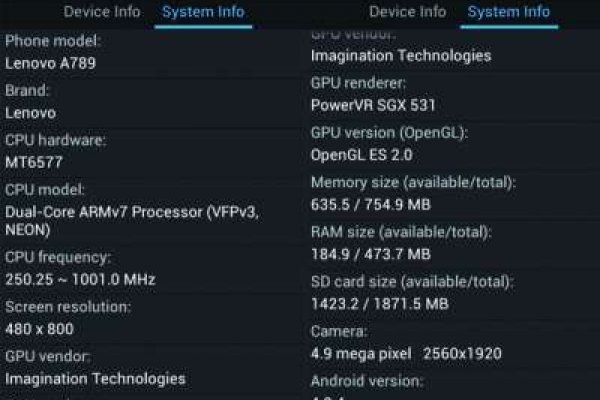Open Device Info tab on right screen
Image resolution: width=600 pixels, height=400 pixels.
click(x=407, y=12)
